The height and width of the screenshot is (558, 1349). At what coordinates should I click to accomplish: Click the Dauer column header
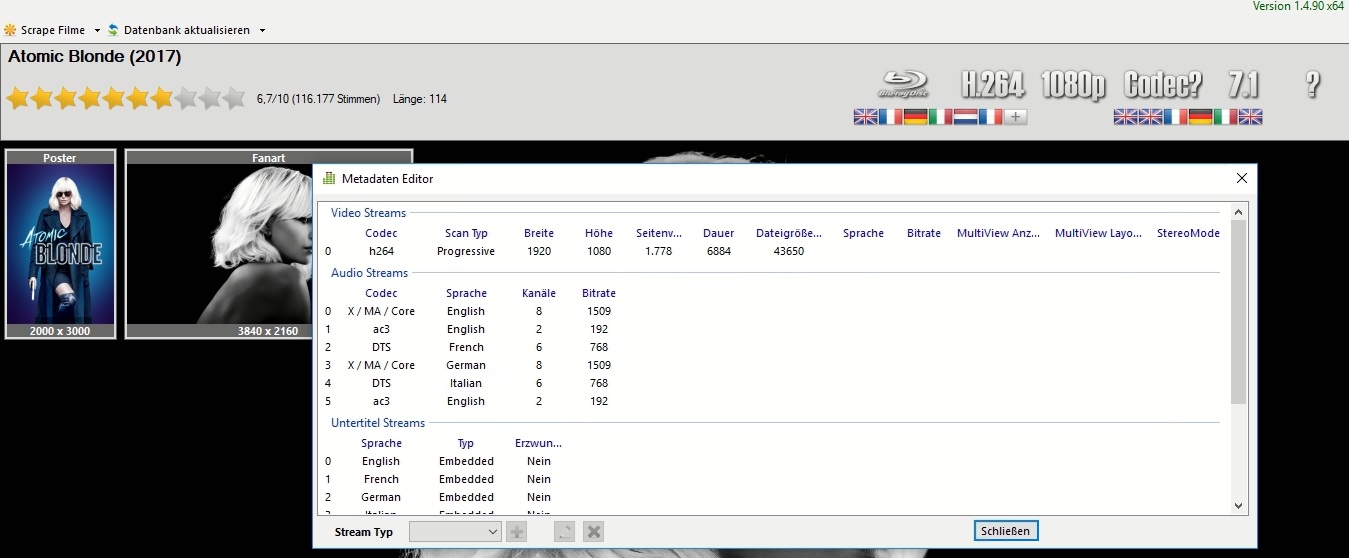(x=718, y=233)
